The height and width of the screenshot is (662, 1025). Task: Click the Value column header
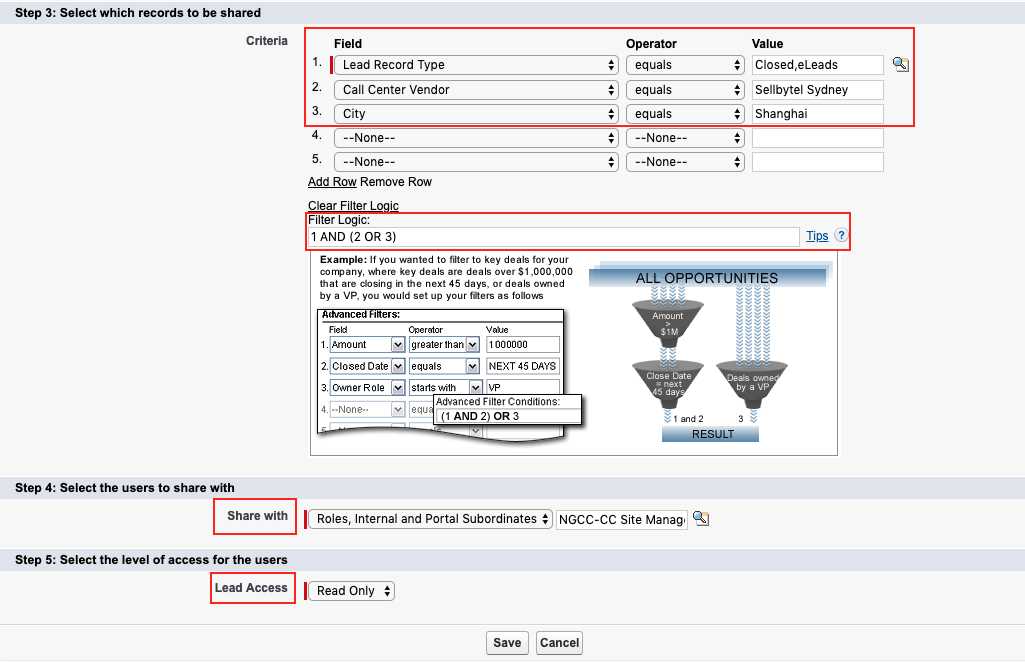(767, 44)
